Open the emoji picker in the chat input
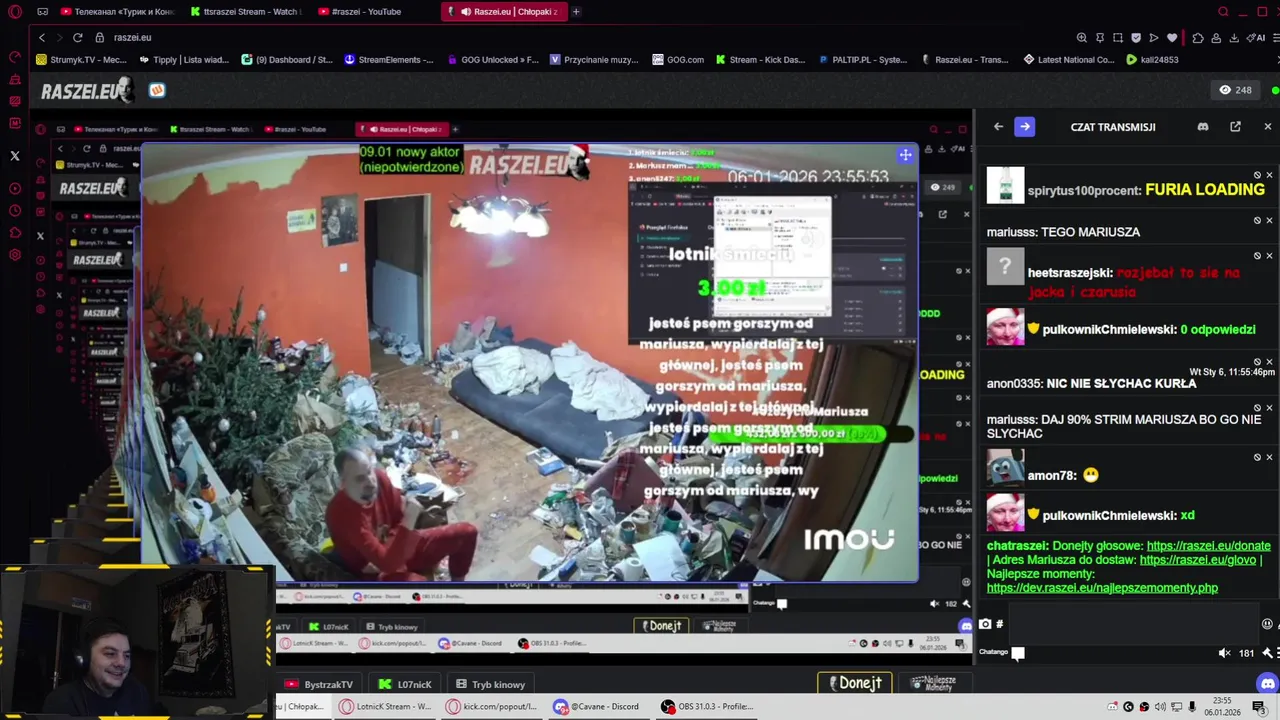 click(1267, 624)
